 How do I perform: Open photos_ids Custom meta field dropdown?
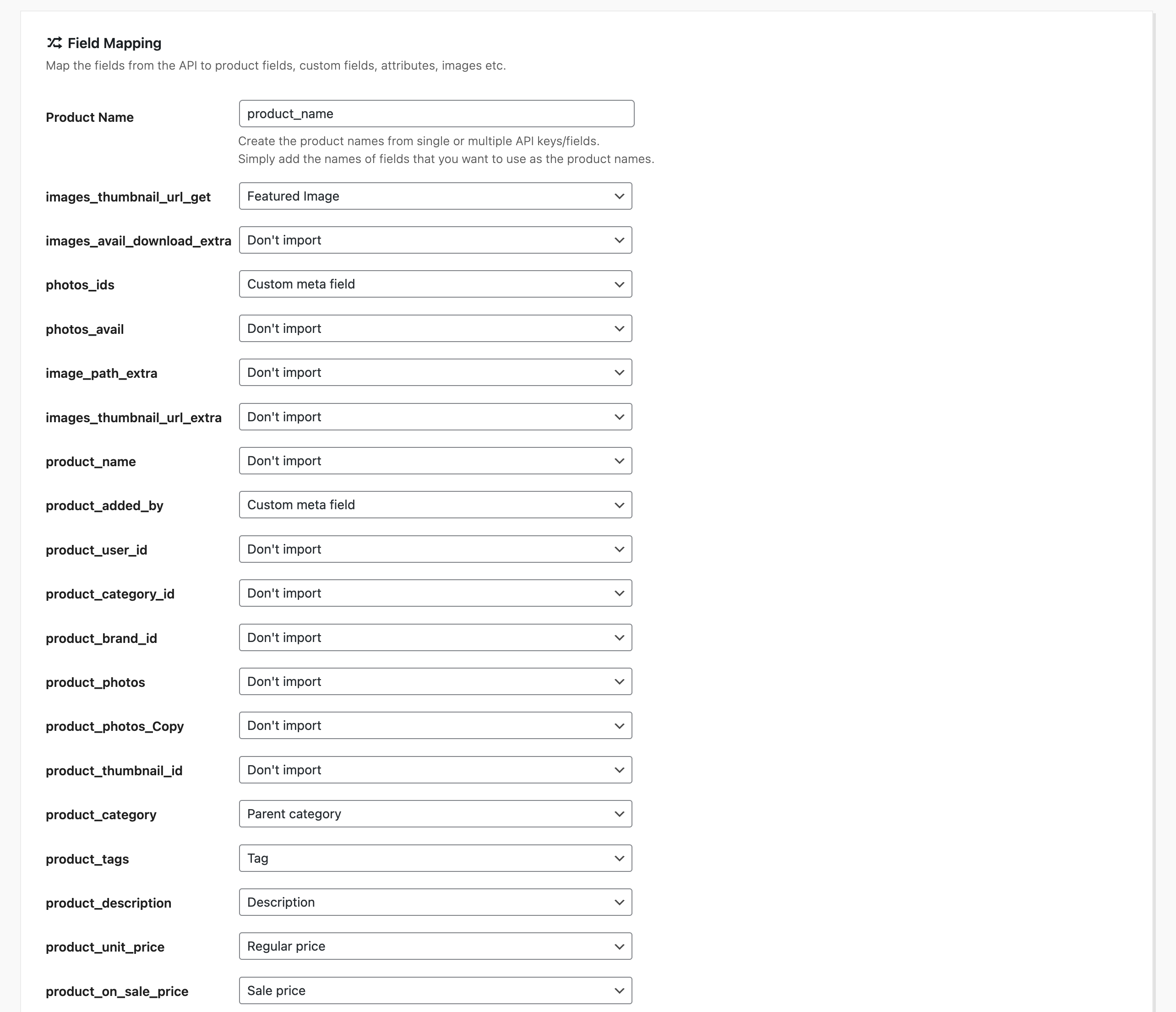click(436, 284)
